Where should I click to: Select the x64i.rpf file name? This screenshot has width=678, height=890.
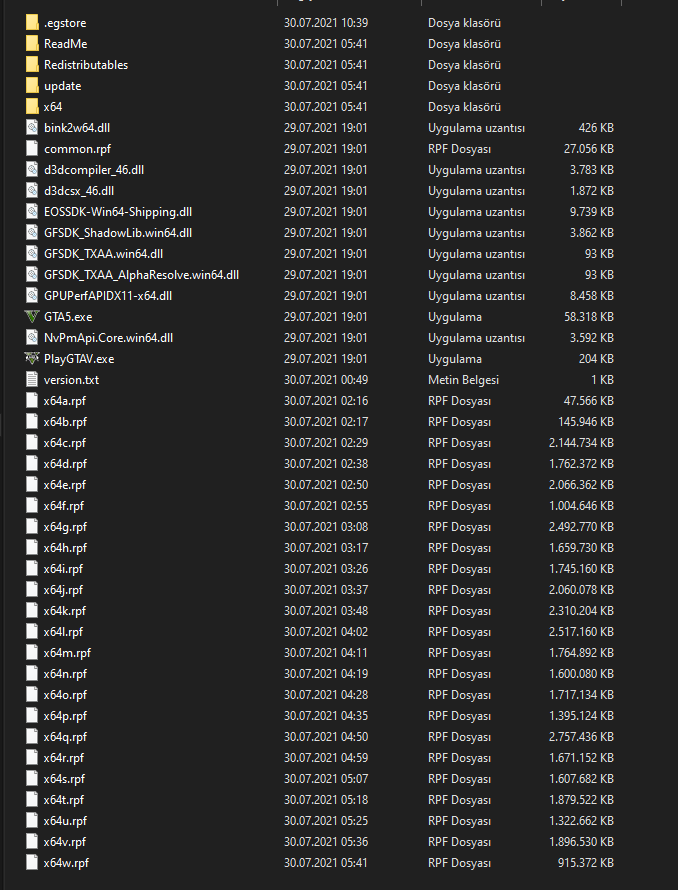pos(63,569)
